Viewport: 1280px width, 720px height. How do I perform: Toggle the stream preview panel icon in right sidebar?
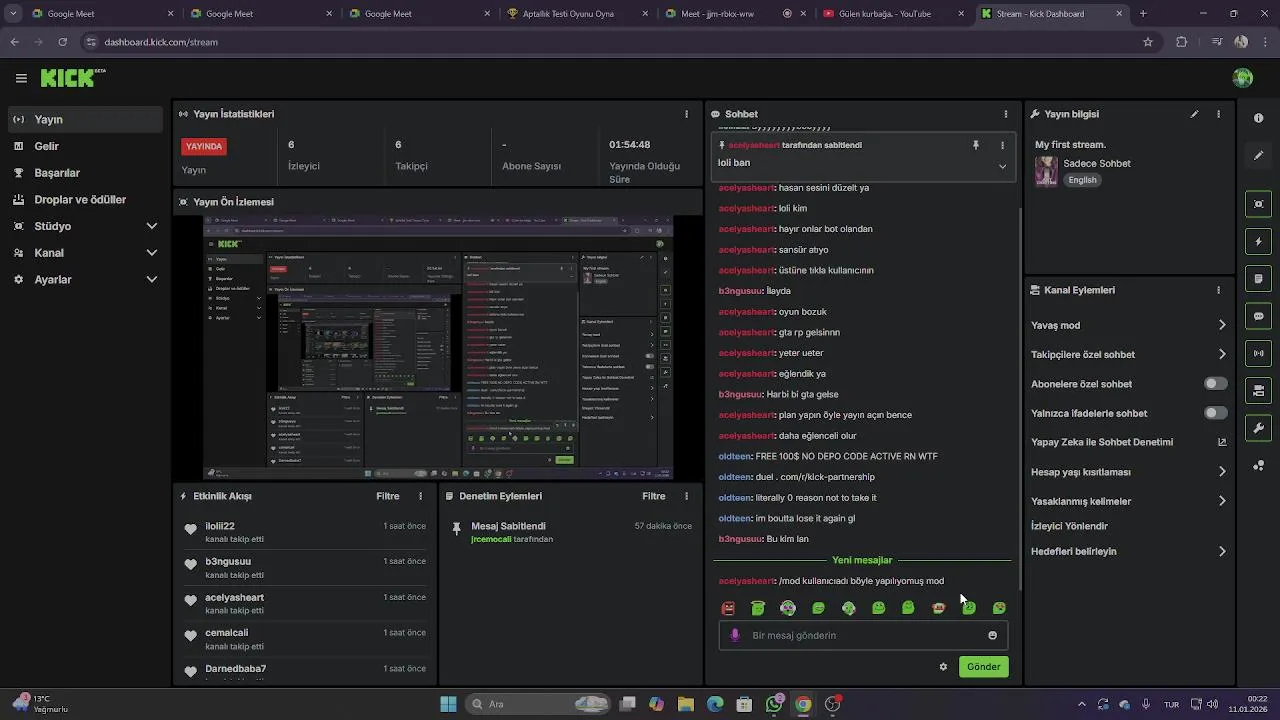(1258, 204)
